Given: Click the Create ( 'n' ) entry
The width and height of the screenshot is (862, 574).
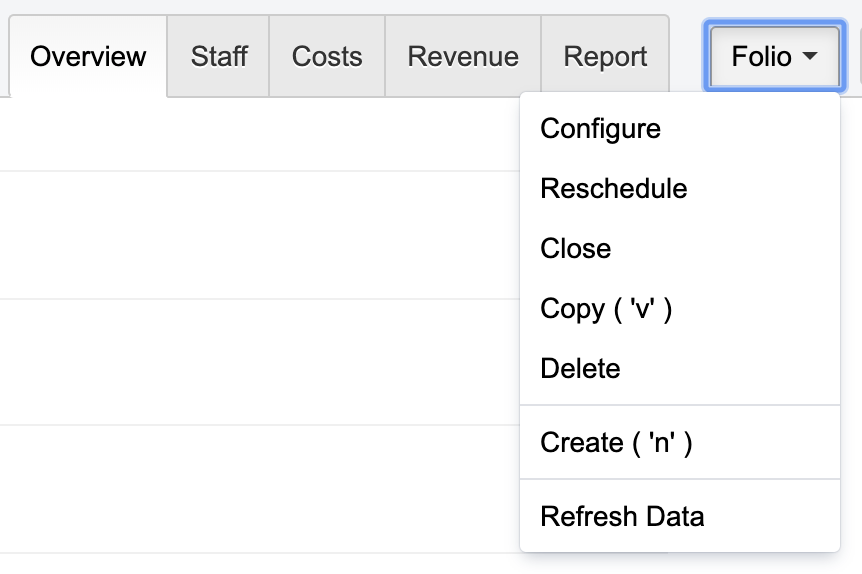Looking at the screenshot, I should point(616,442).
